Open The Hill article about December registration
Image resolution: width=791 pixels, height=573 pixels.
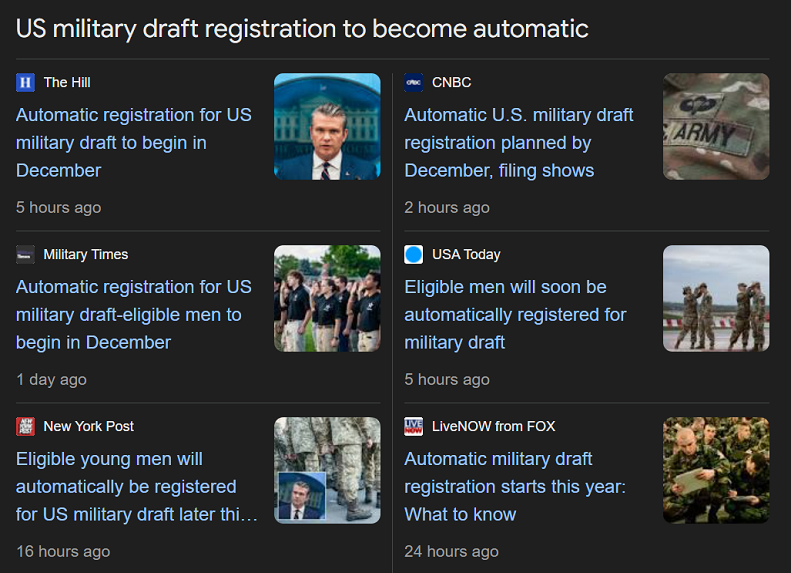(134, 143)
